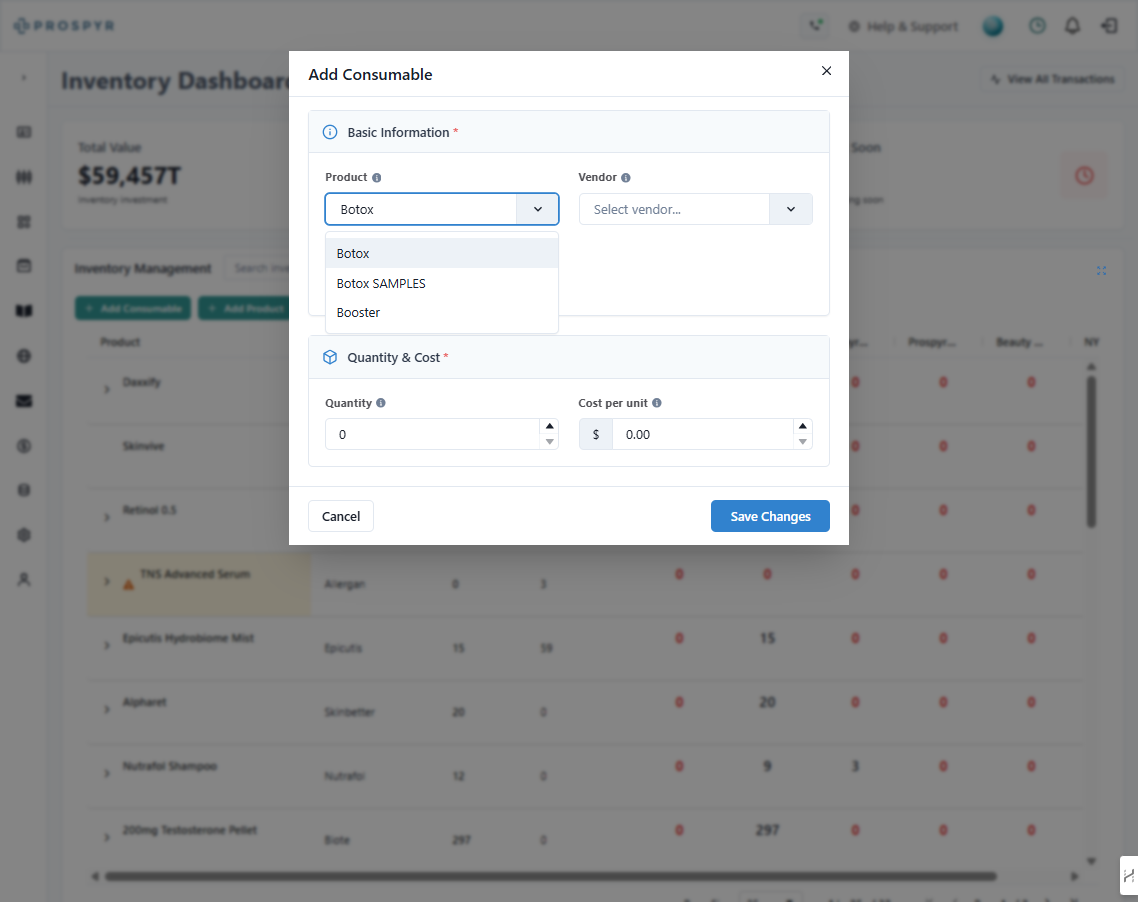The image size is (1138, 902).
Task: Expand the Nutrafol Shampoo row
Action: pos(107,773)
